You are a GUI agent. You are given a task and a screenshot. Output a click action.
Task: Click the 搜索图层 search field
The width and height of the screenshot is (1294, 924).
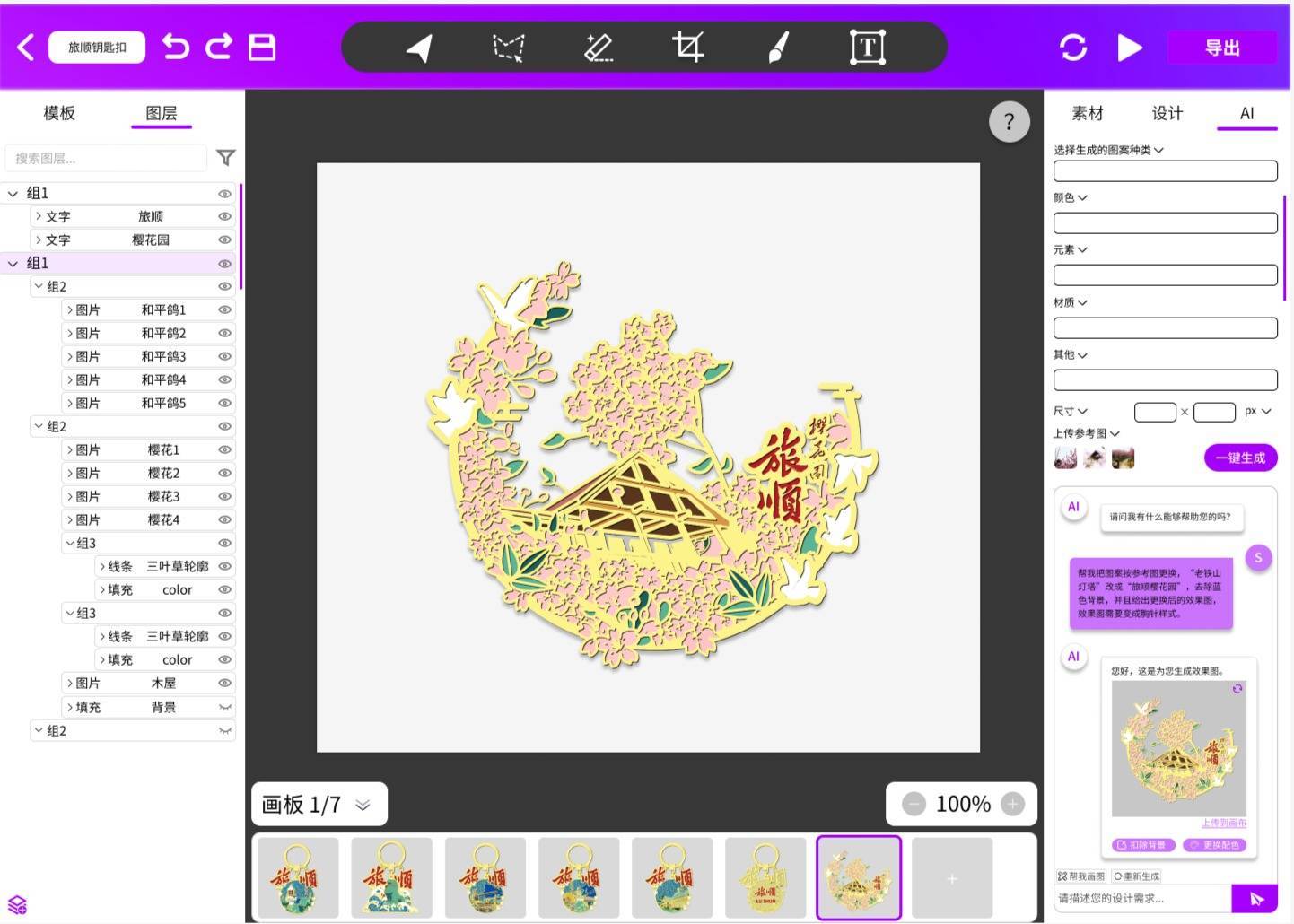coord(106,158)
